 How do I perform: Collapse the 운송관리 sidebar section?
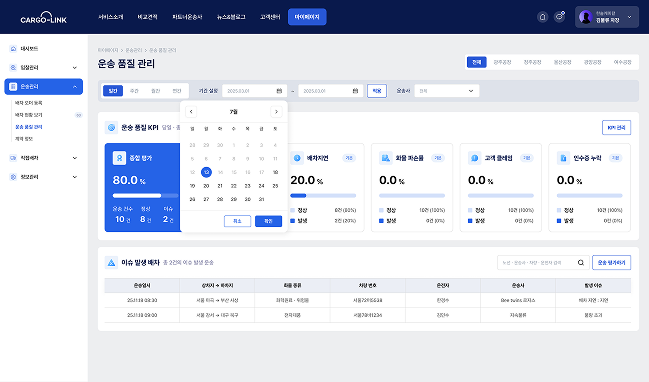[x=75, y=86]
